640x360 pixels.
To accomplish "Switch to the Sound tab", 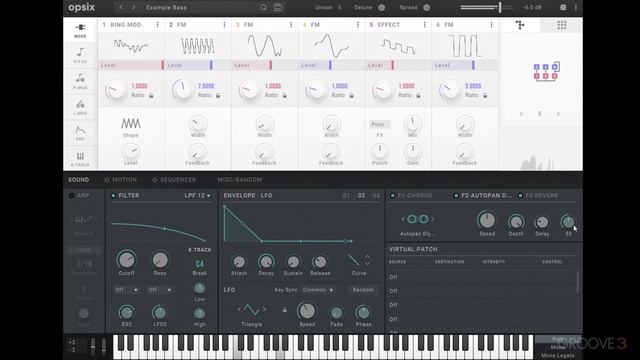I will point(78,180).
